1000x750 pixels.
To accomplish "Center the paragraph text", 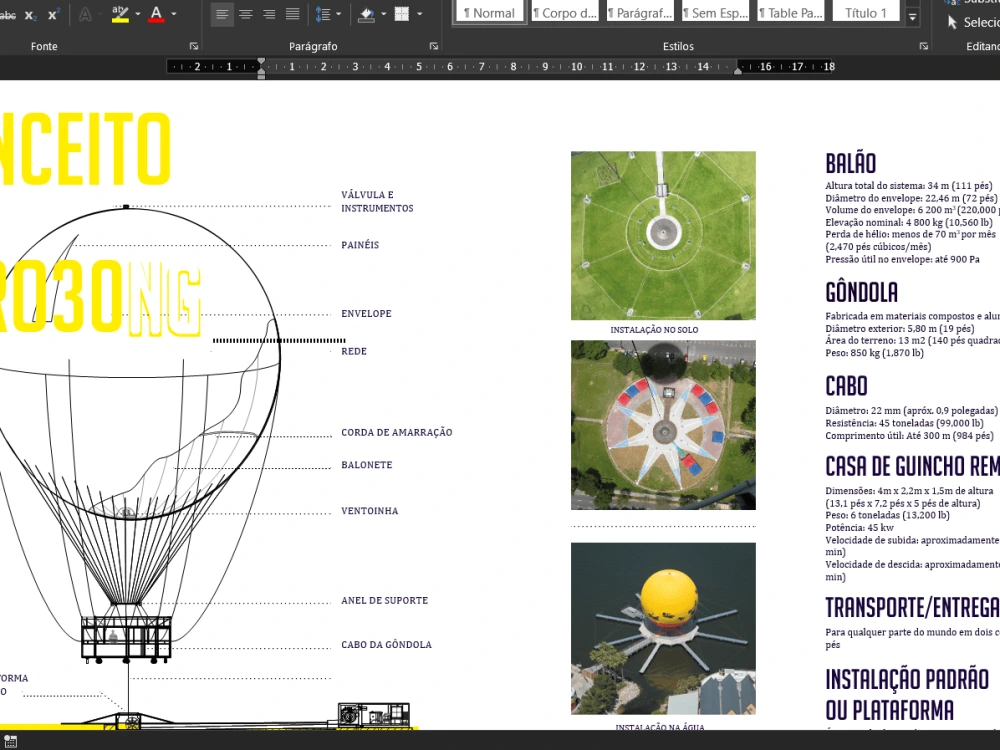I will click(246, 14).
